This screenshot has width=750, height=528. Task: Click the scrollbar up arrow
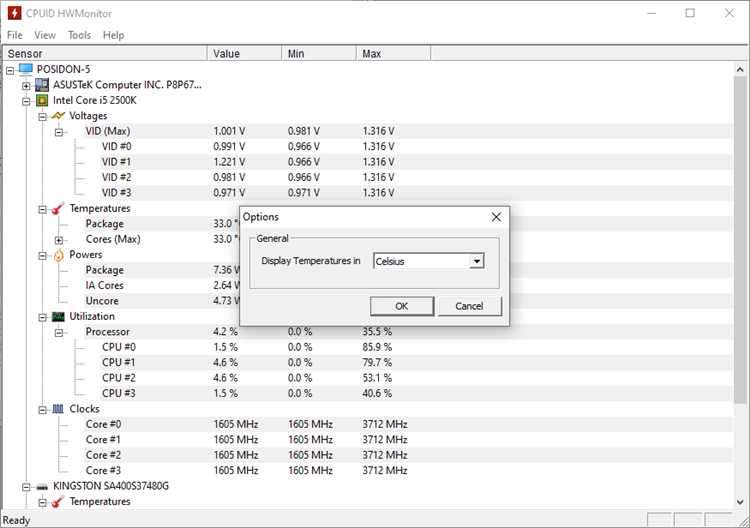(740, 70)
